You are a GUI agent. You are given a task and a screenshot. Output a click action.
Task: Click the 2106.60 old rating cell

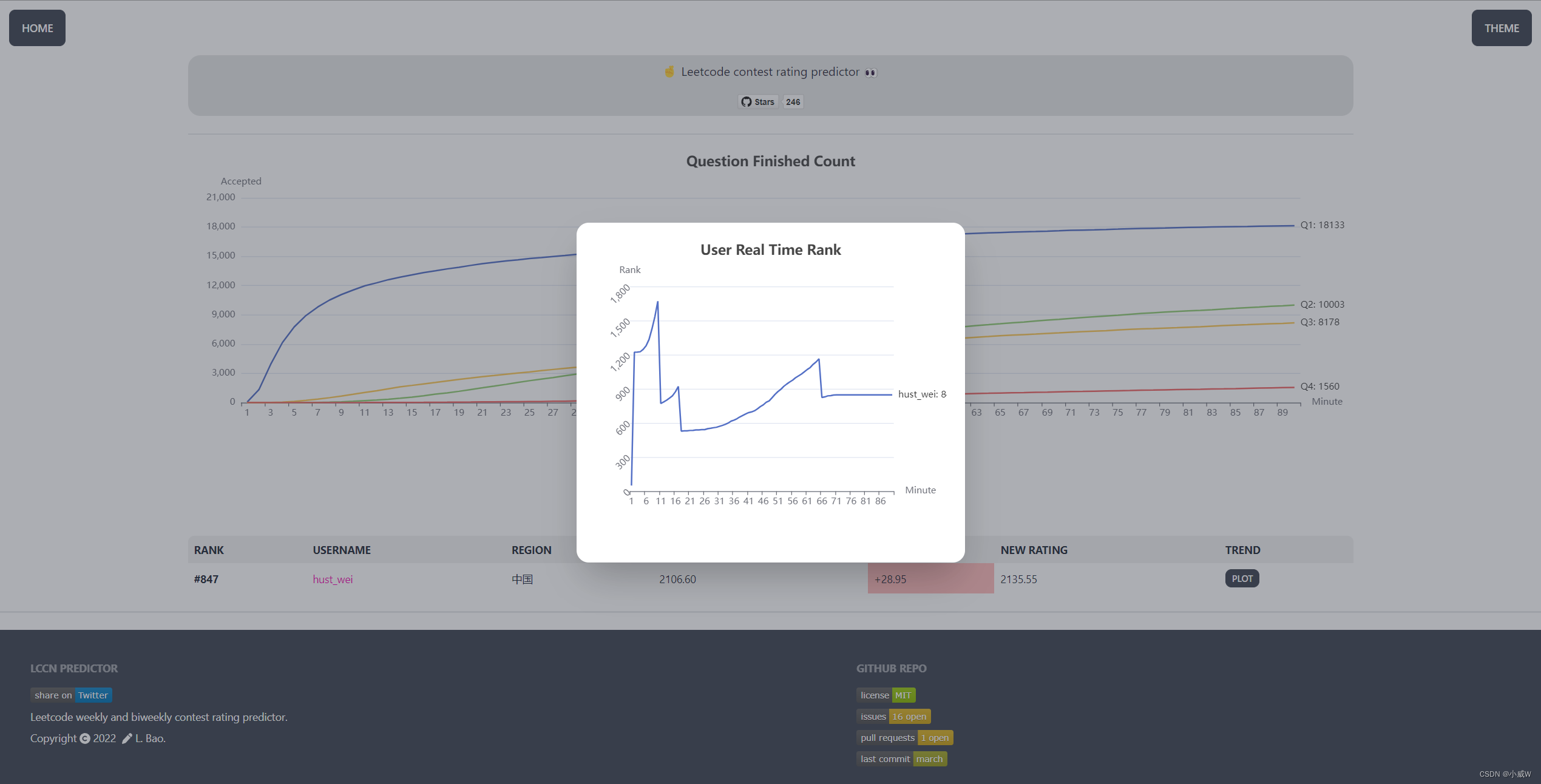point(677,579)
